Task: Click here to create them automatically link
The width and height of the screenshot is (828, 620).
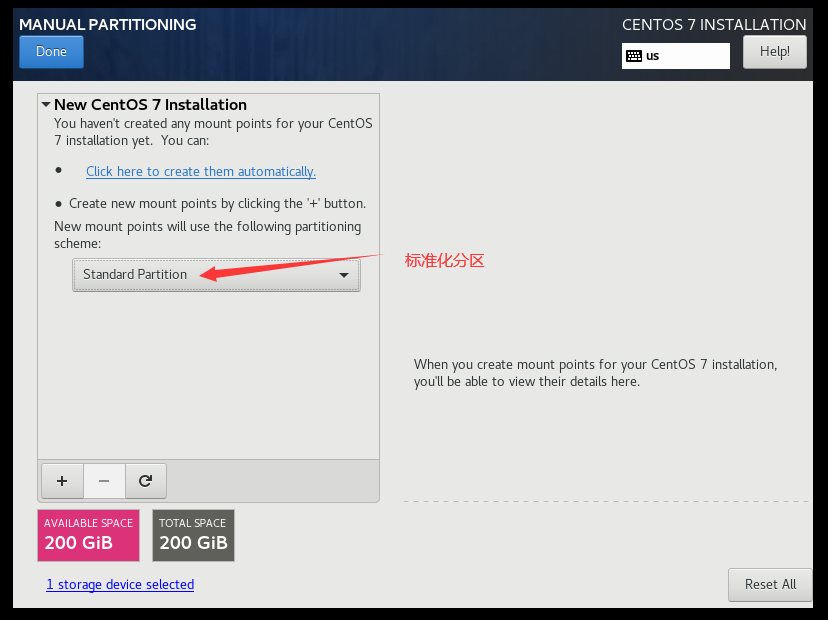Action: pyautogui.click(x=201, y=172)
